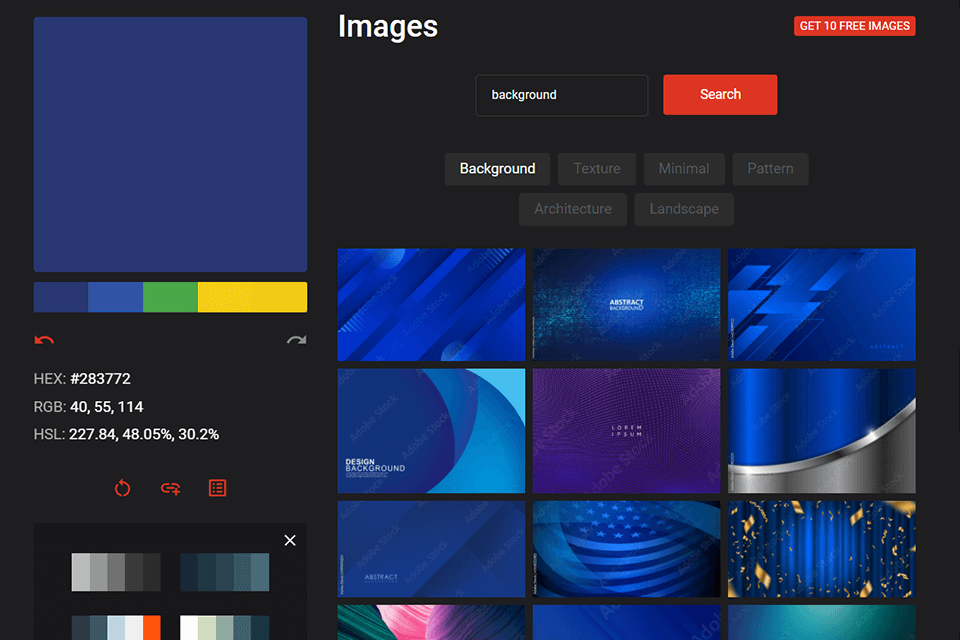Select the Architecture category tag
The height and width of the screenshot is (640, 960).
click(x=572, y=209)
